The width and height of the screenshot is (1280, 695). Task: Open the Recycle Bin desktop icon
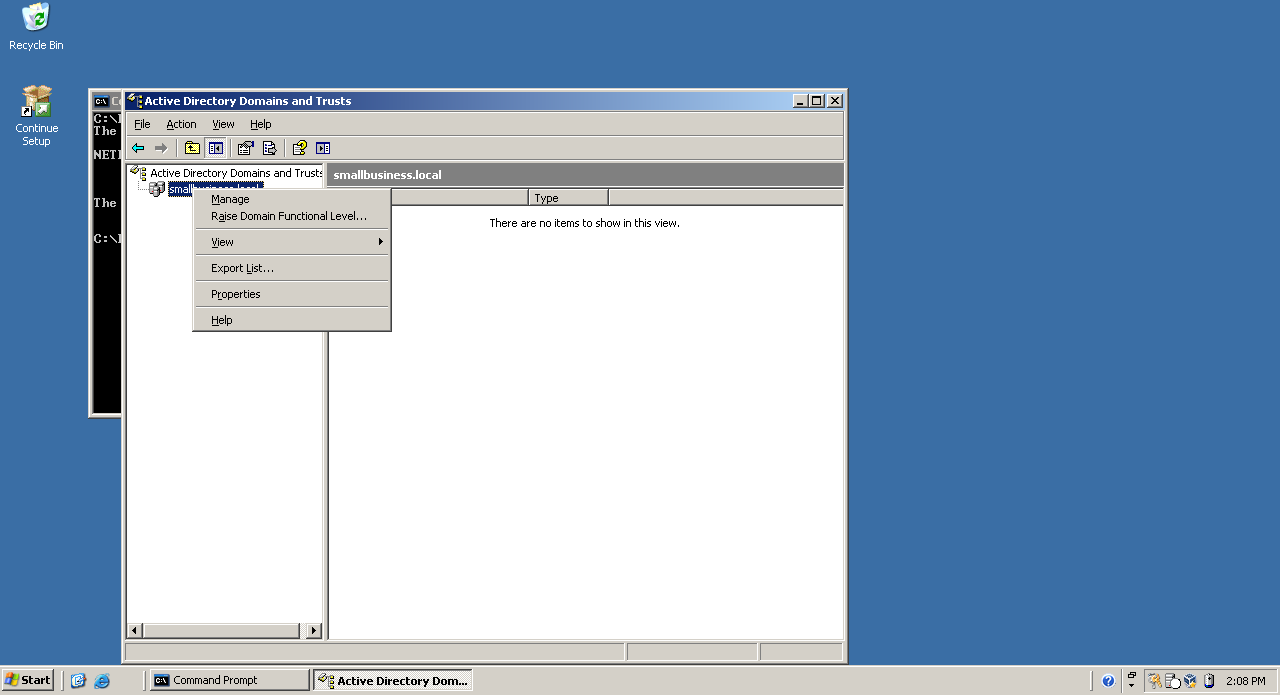[36, 27]
